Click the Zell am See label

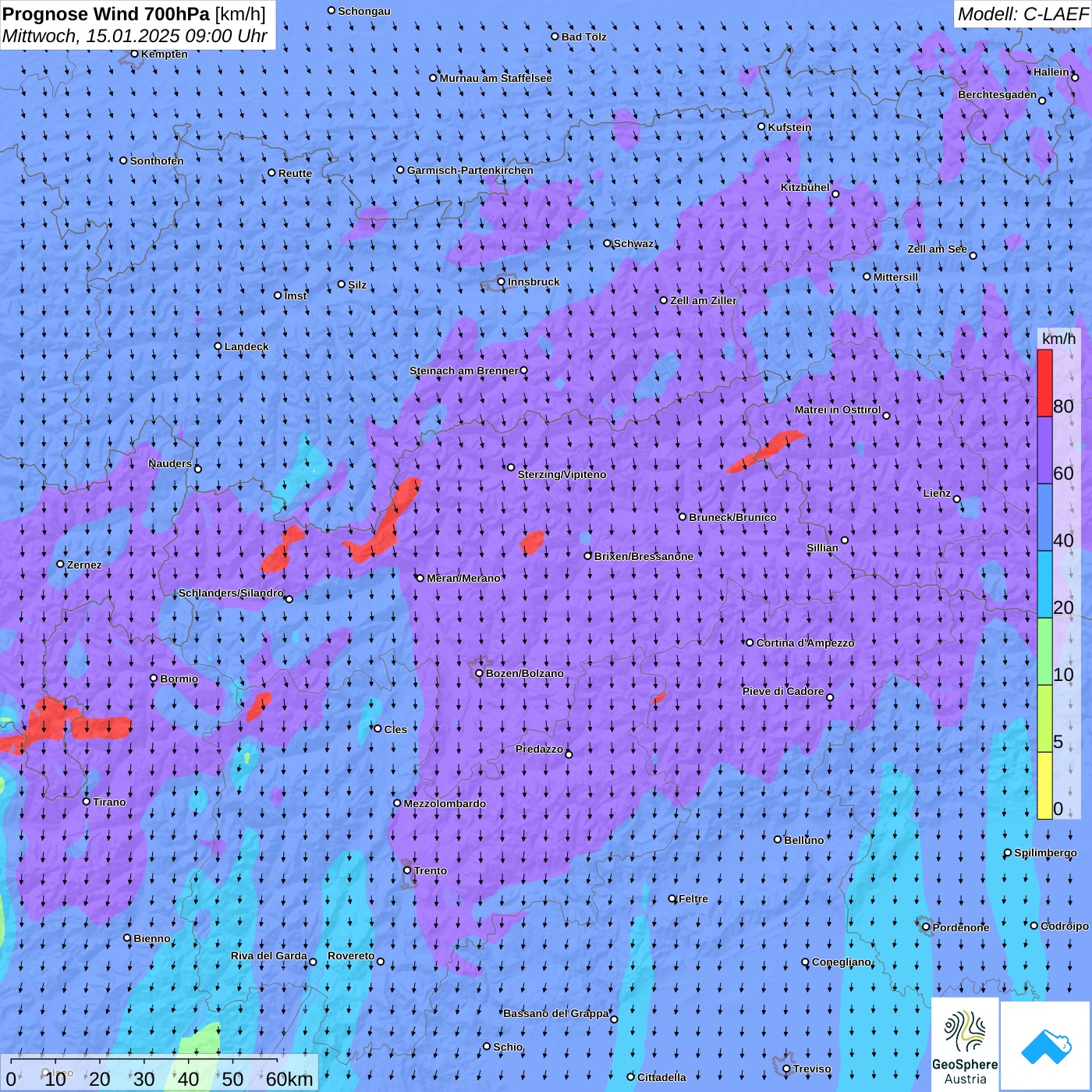pyautogui.click(x=937, y=249)
